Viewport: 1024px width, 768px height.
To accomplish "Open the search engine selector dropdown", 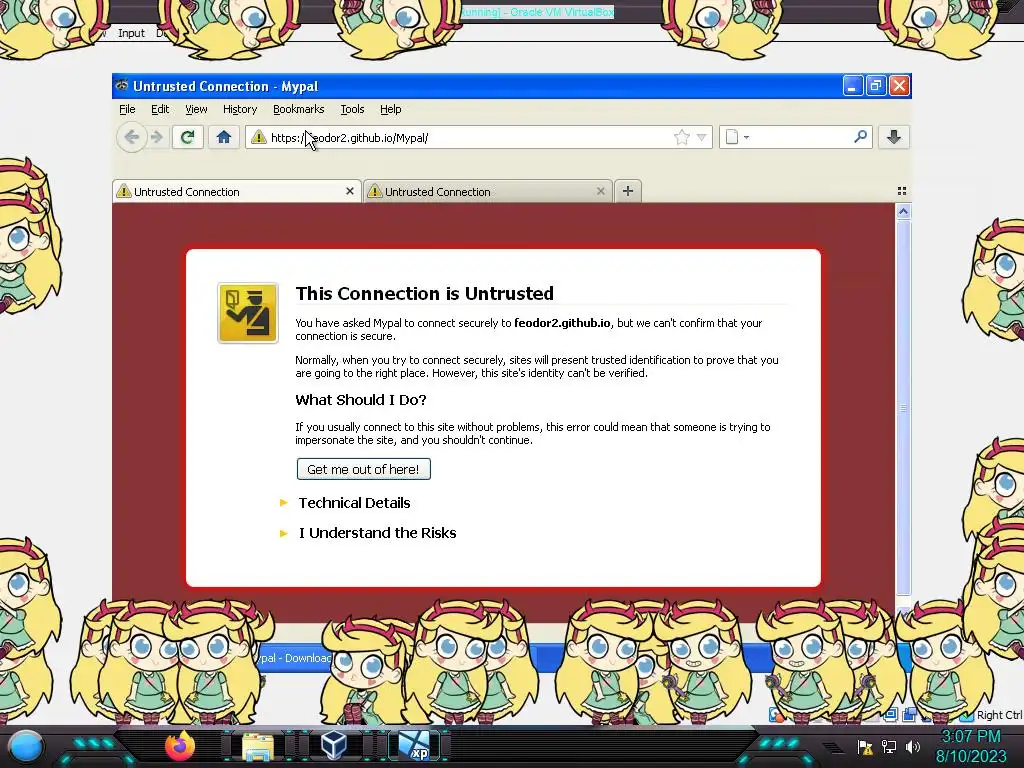I will click(737, 137).
